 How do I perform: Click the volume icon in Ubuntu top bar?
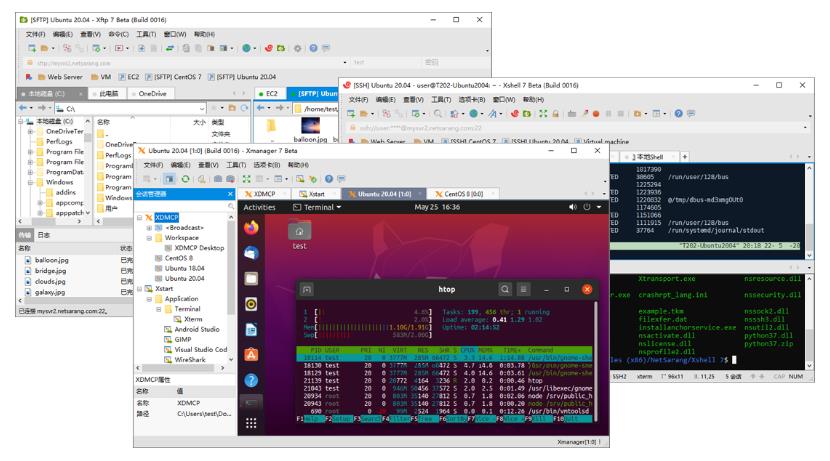point(572,207)
